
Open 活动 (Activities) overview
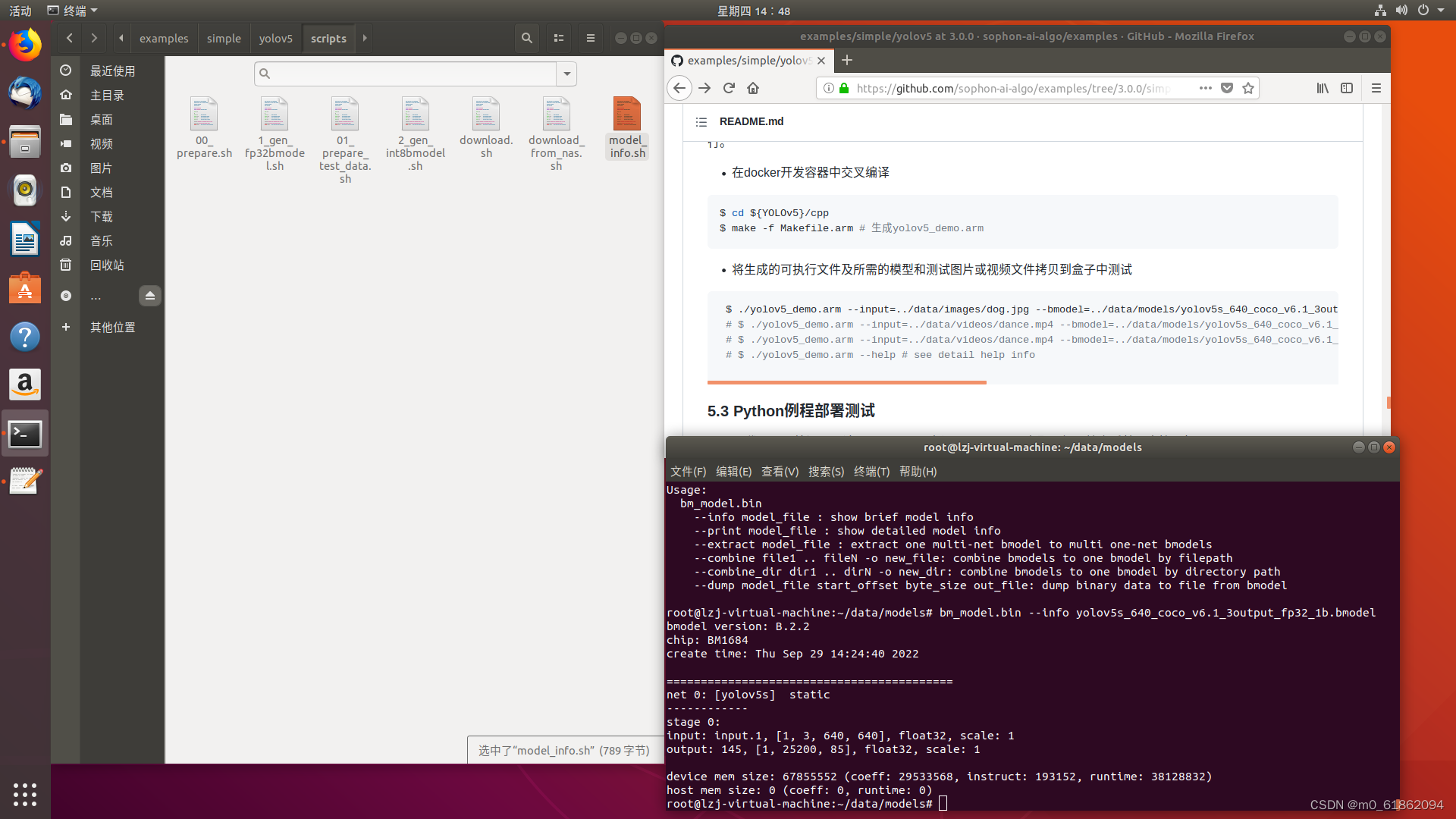(20, 11)
